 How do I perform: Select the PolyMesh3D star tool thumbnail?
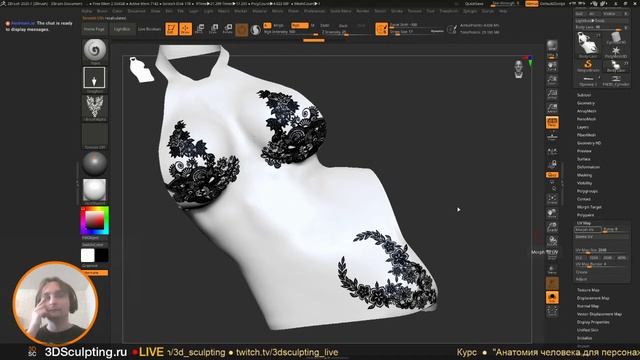click(x=616, y=51)
